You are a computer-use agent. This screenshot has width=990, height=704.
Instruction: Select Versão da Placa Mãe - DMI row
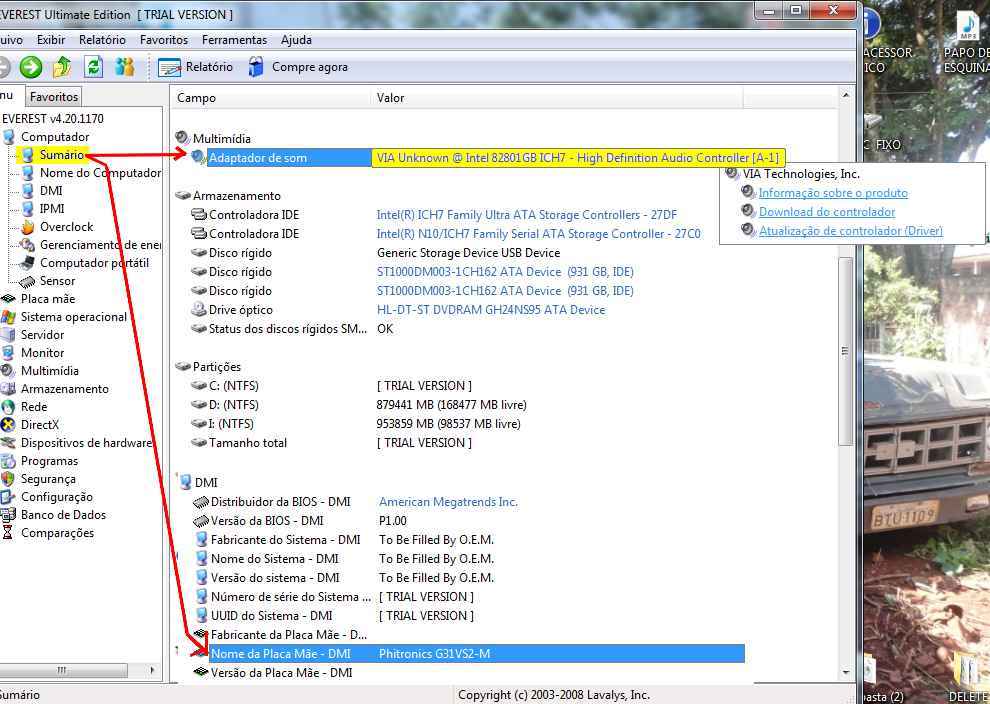coord(467,673)
